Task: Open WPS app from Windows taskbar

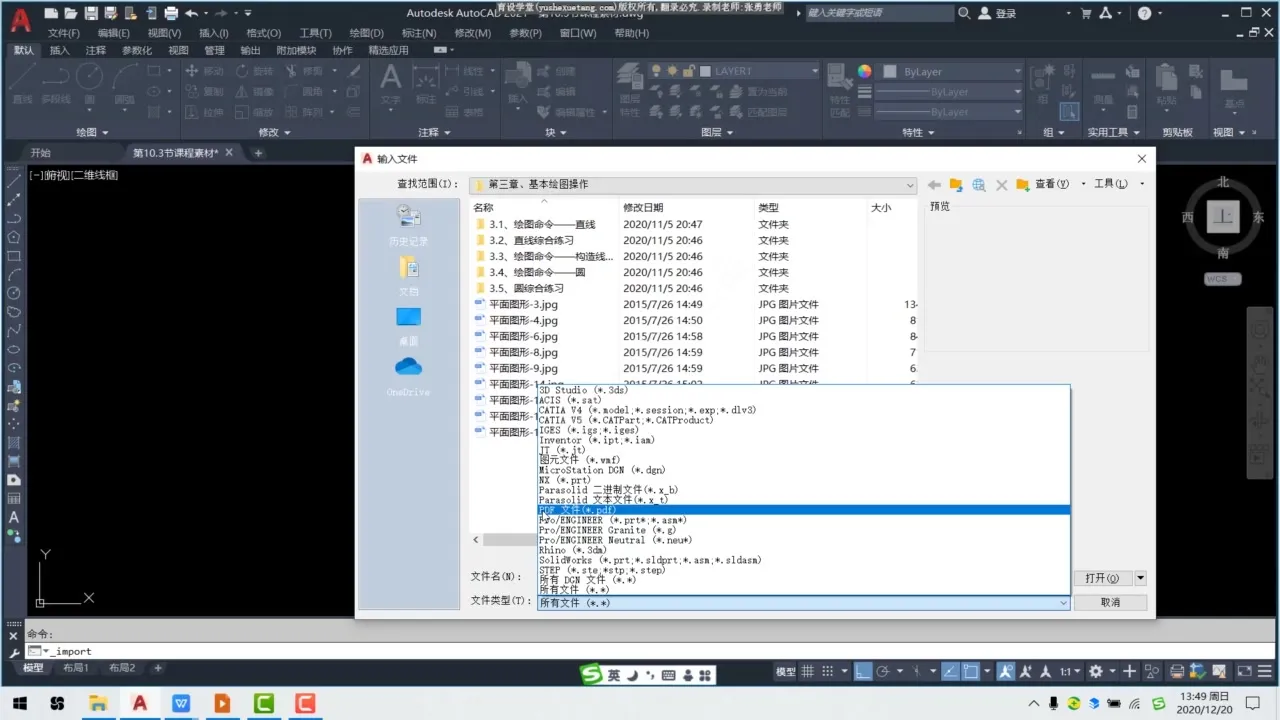Action: click(181, 703)
